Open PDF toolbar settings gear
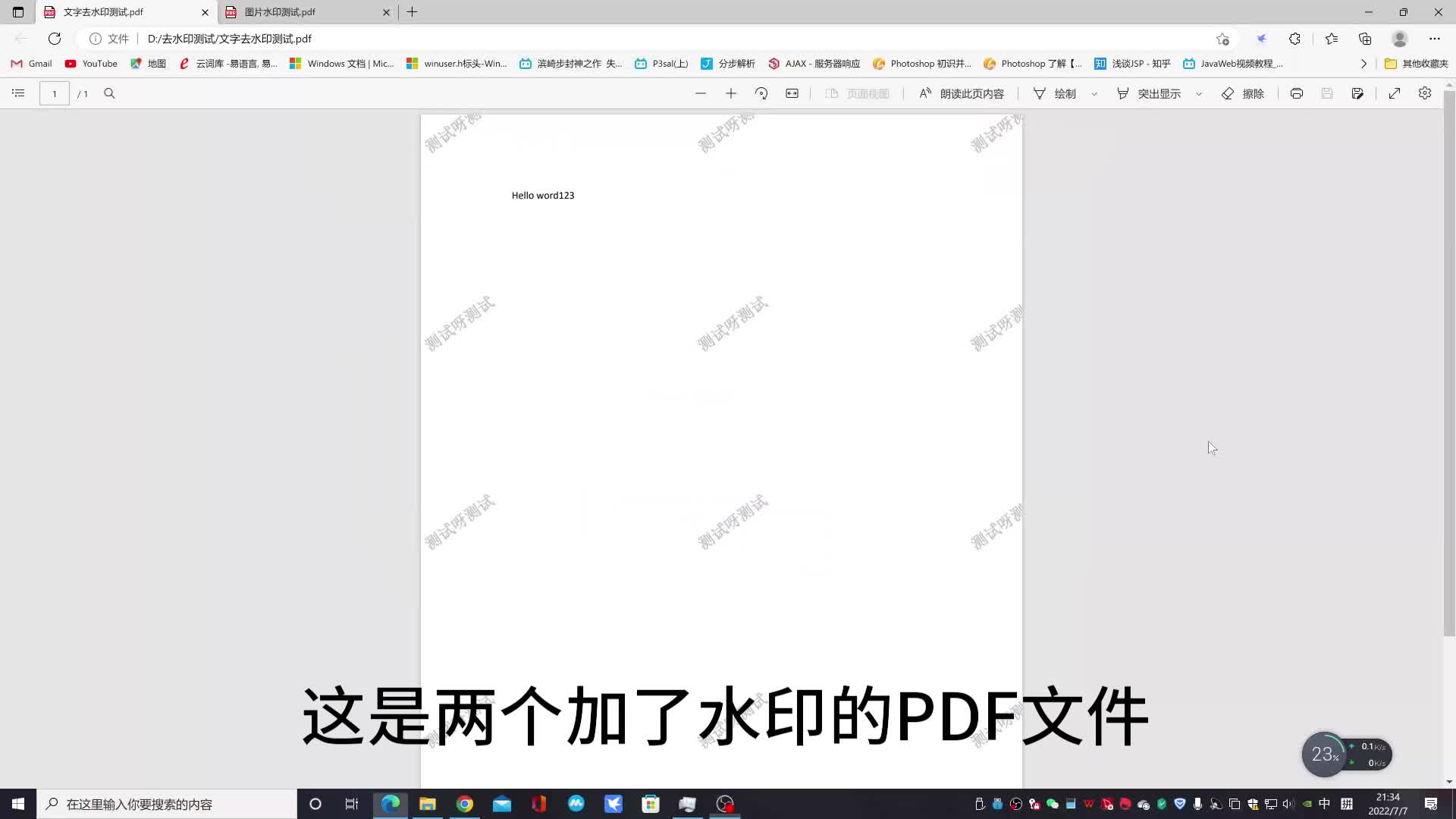 tap(1425, 93)
